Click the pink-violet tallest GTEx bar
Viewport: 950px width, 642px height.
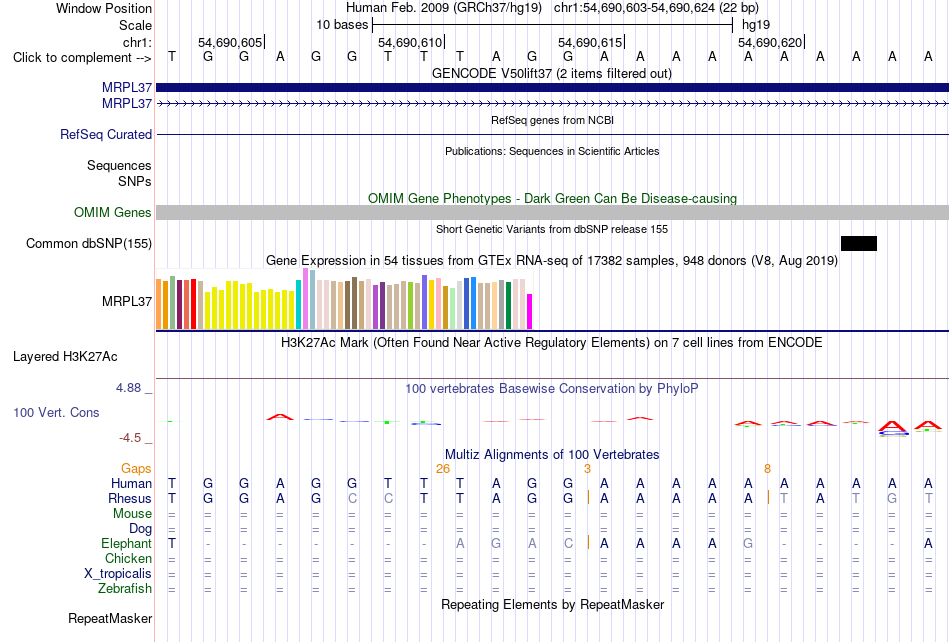tap(305, 299)
